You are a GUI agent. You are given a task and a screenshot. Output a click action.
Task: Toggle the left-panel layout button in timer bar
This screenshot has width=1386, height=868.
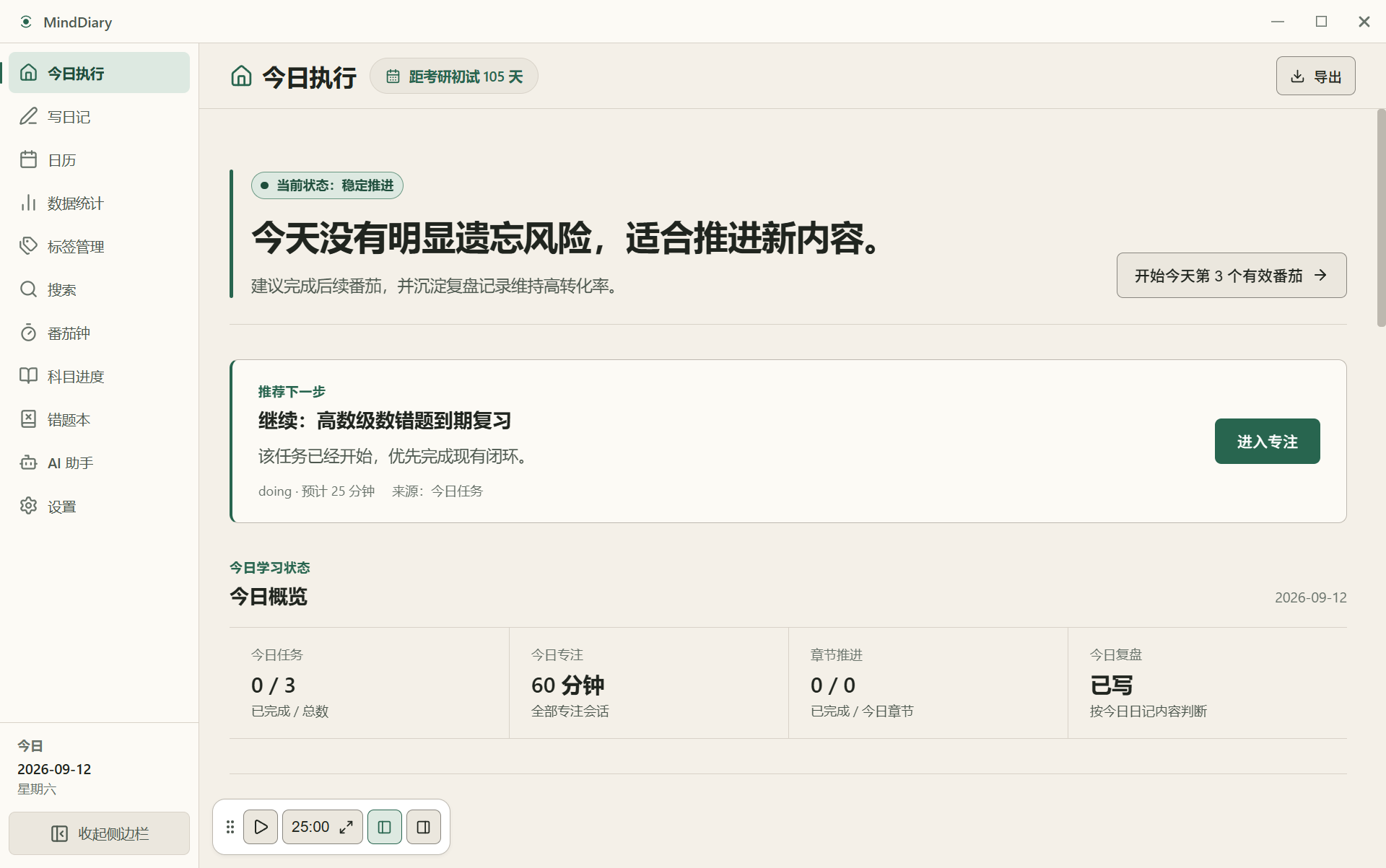click(385, 827)
